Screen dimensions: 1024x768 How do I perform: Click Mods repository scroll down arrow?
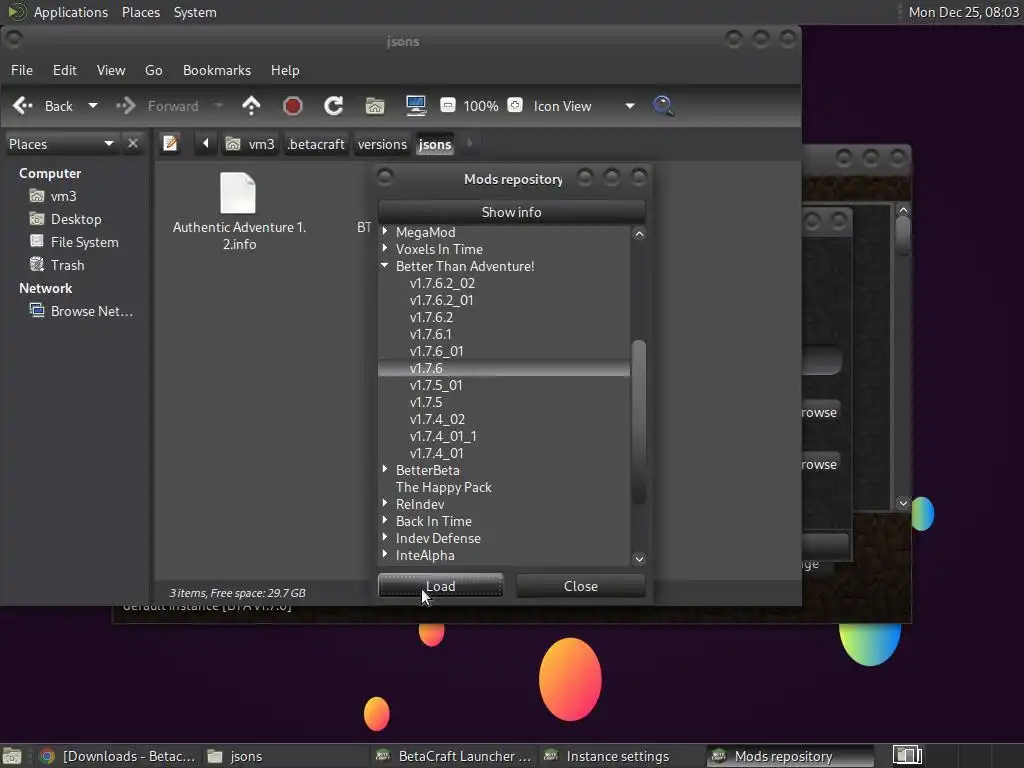coord(639,558)
